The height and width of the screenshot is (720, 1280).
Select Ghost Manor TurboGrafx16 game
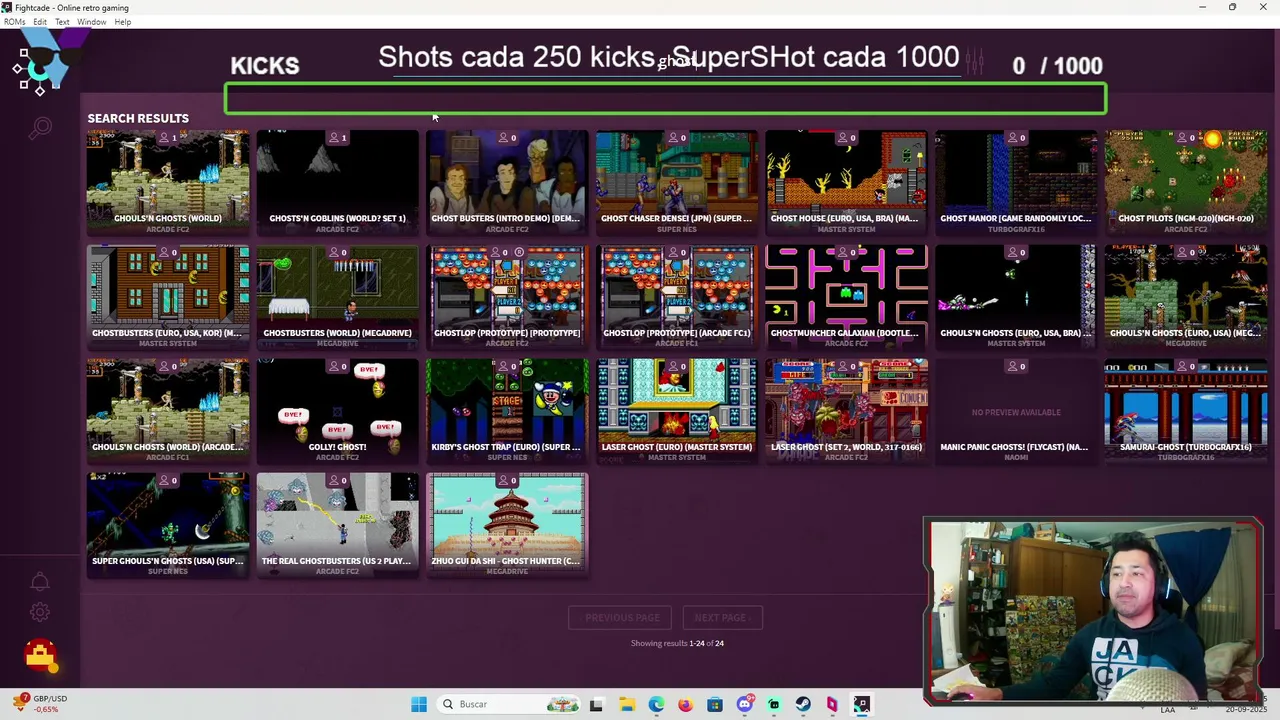tap(1016, 182)
